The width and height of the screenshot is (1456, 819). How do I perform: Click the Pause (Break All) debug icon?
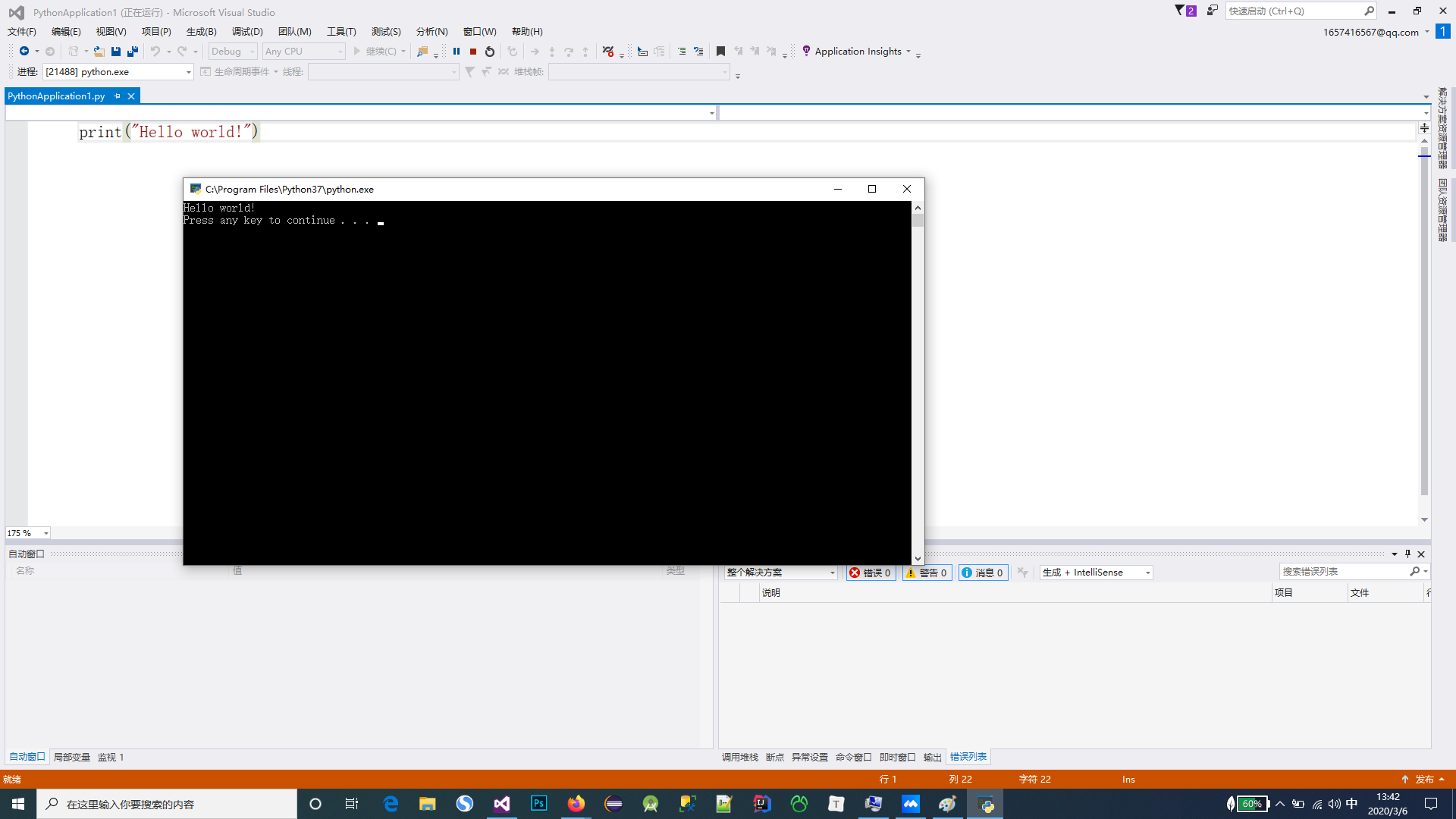[457, 52]
